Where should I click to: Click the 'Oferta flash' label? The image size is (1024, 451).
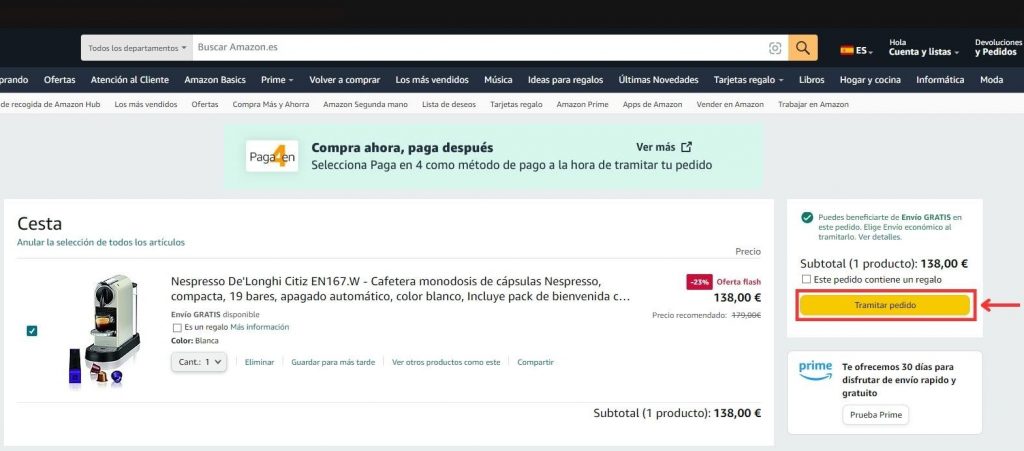[739, 282]
